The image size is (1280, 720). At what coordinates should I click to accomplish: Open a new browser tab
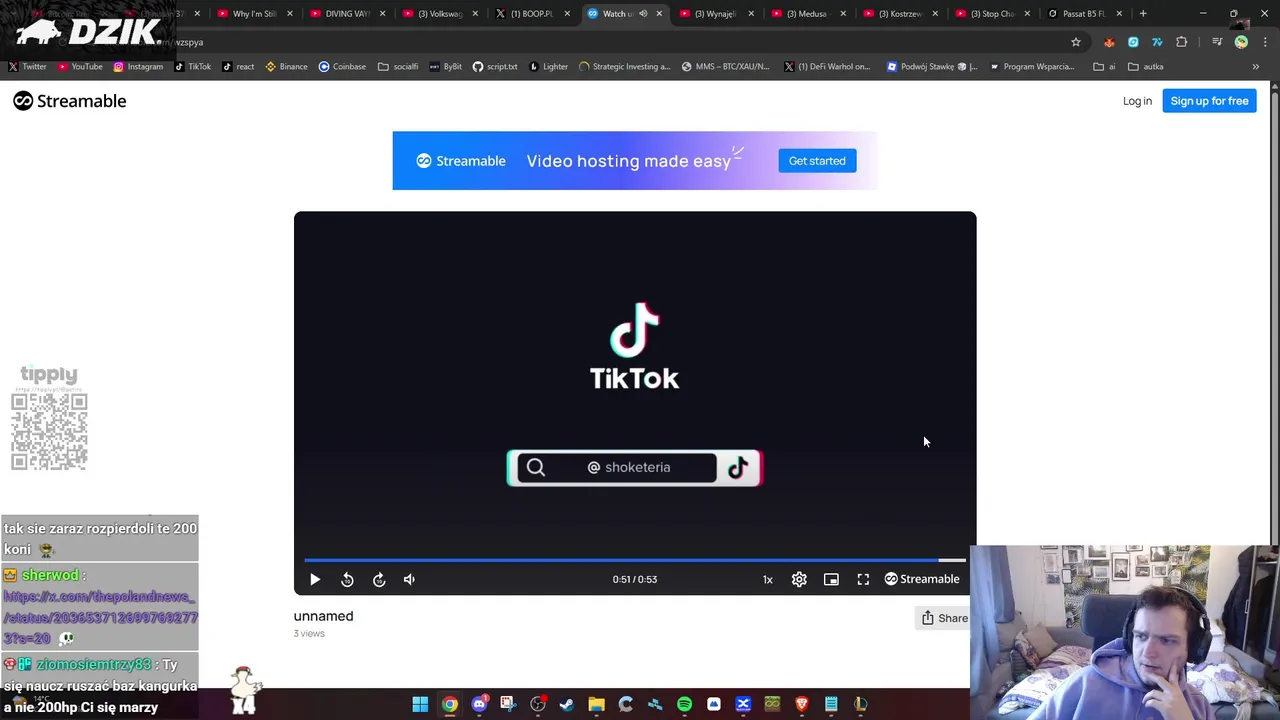click(x=1143, y=14)
